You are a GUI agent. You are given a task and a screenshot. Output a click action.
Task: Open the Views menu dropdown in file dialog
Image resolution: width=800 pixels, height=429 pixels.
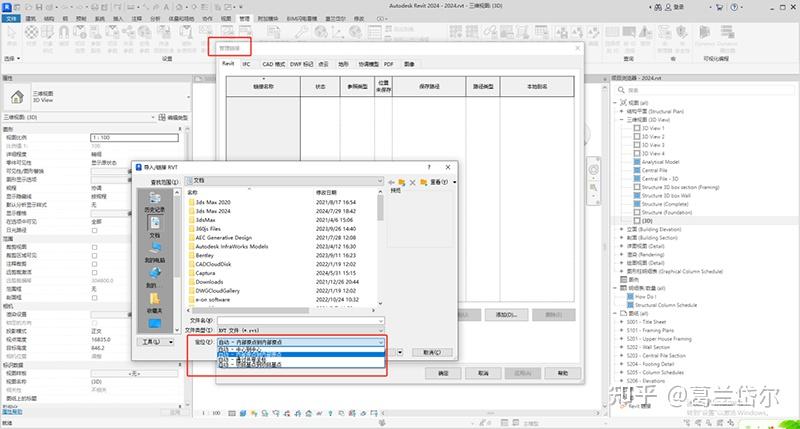tap(442, 182)
